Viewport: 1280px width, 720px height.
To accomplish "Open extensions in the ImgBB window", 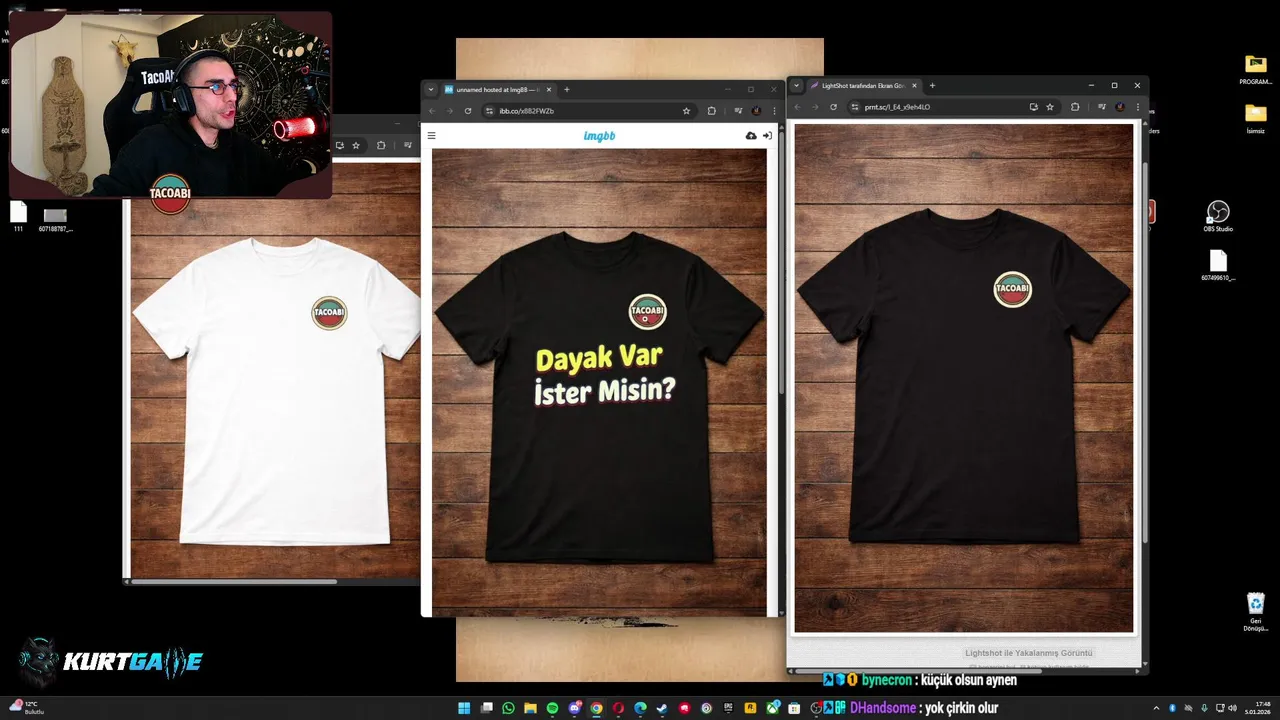I will coord(711,111).
